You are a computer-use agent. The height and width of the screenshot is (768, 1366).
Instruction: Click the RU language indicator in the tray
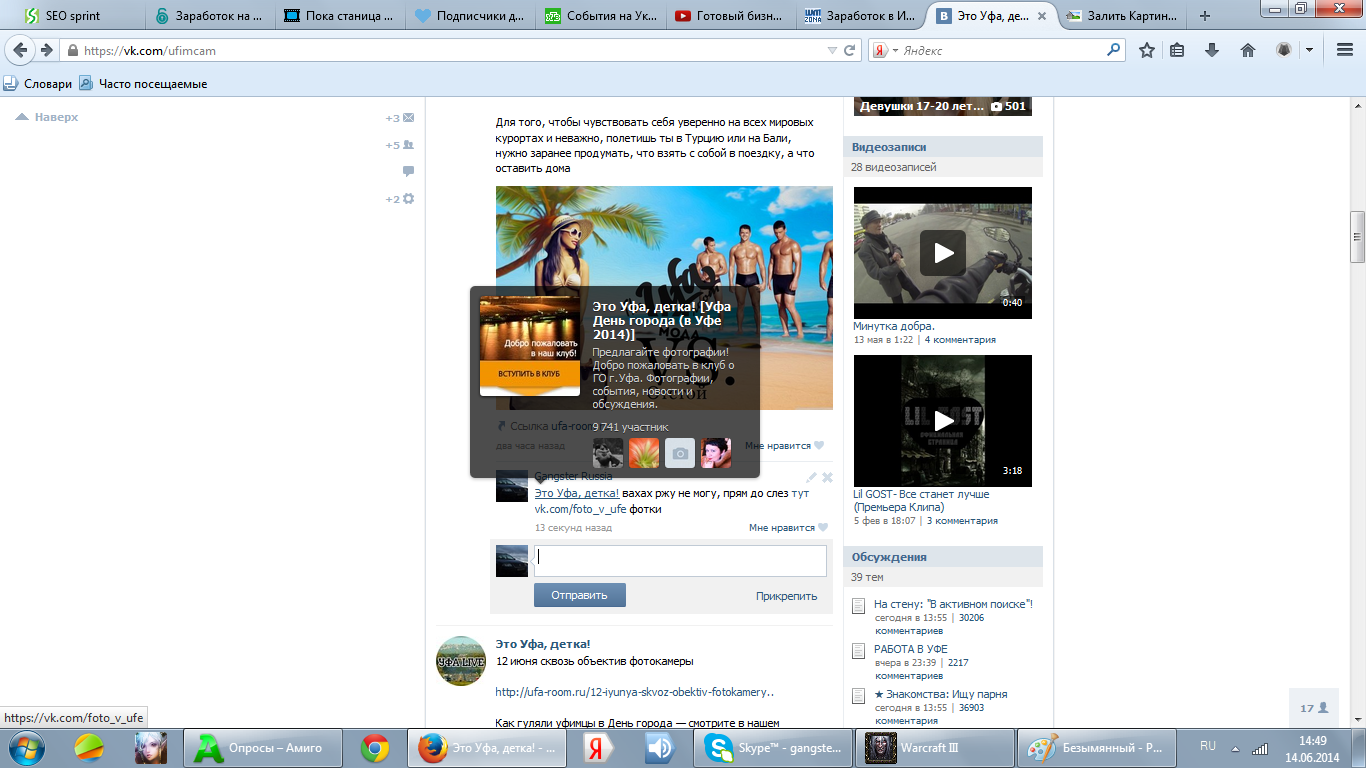pos(1208,746)
